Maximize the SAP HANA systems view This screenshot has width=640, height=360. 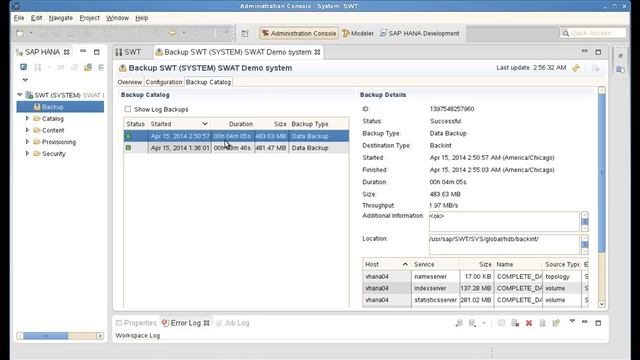click(96, 52)
